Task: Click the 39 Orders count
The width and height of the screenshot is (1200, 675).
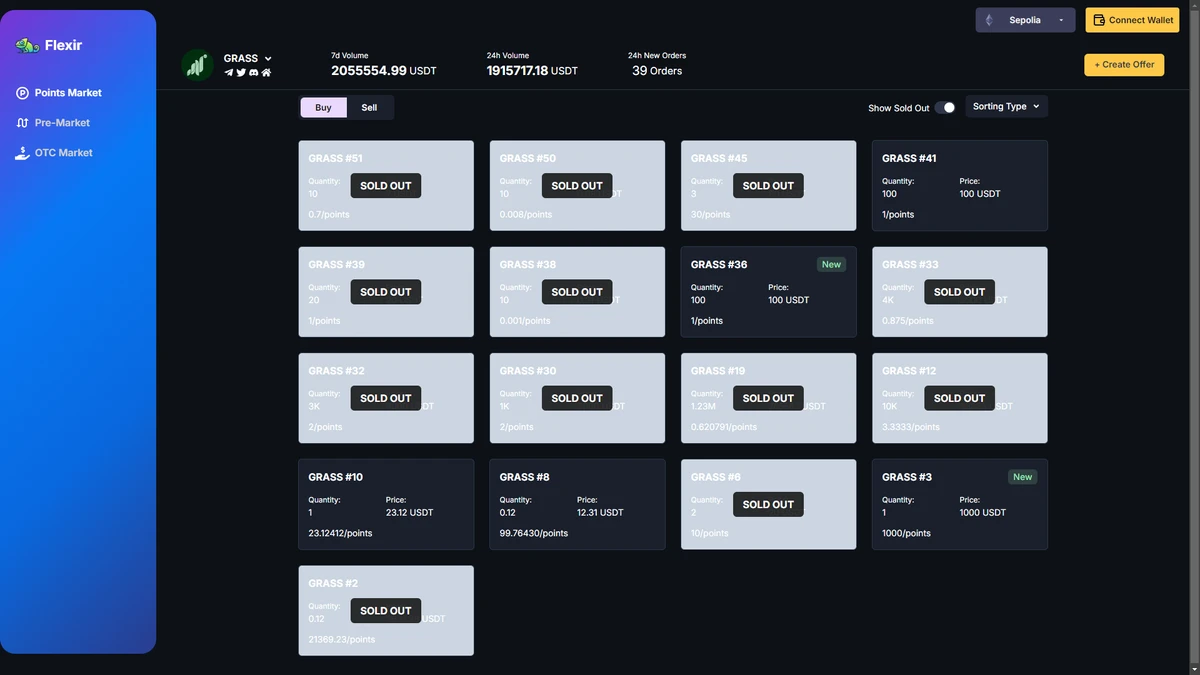Action: tap(657, 71)
